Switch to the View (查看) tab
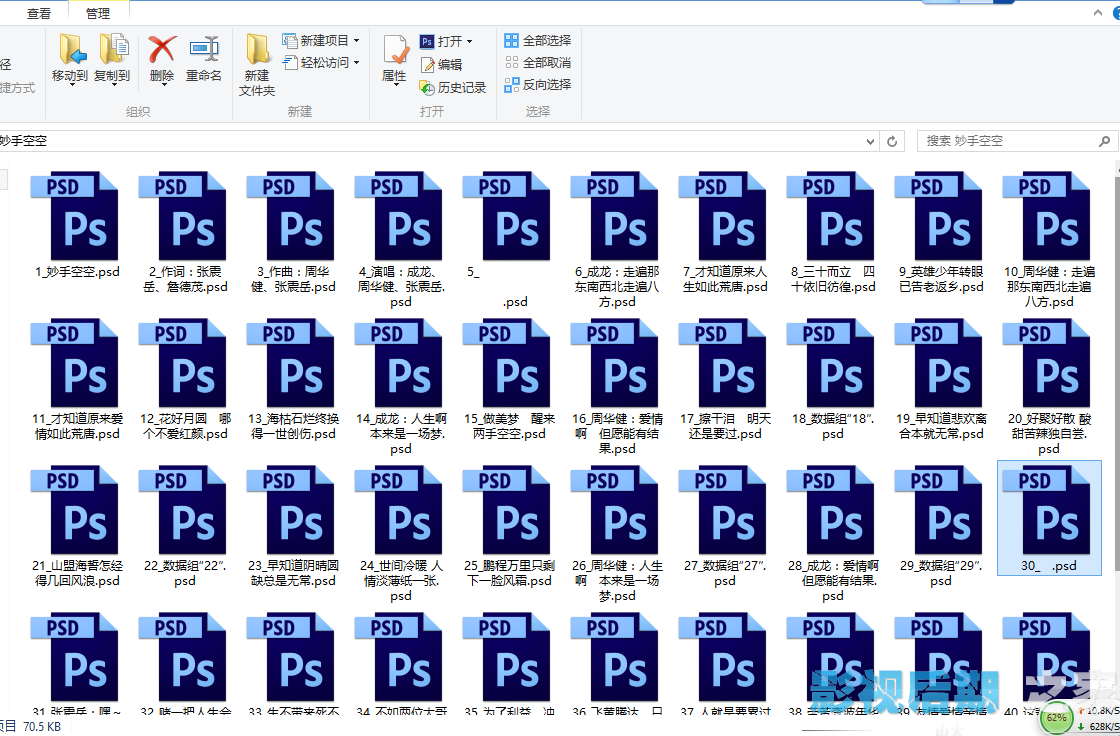Viewport: 1120px width, 736px height. click(39, 13)
